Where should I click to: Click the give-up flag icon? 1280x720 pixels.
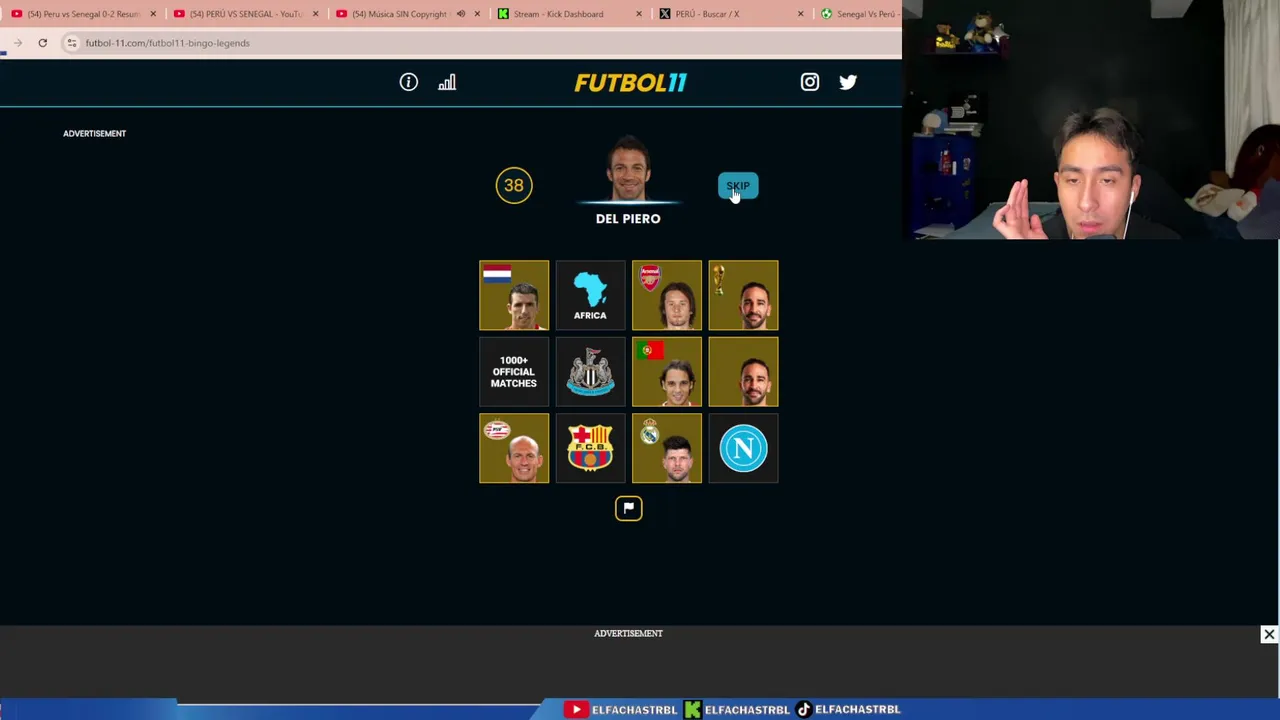pyautogui.click(x=628, y=508)
